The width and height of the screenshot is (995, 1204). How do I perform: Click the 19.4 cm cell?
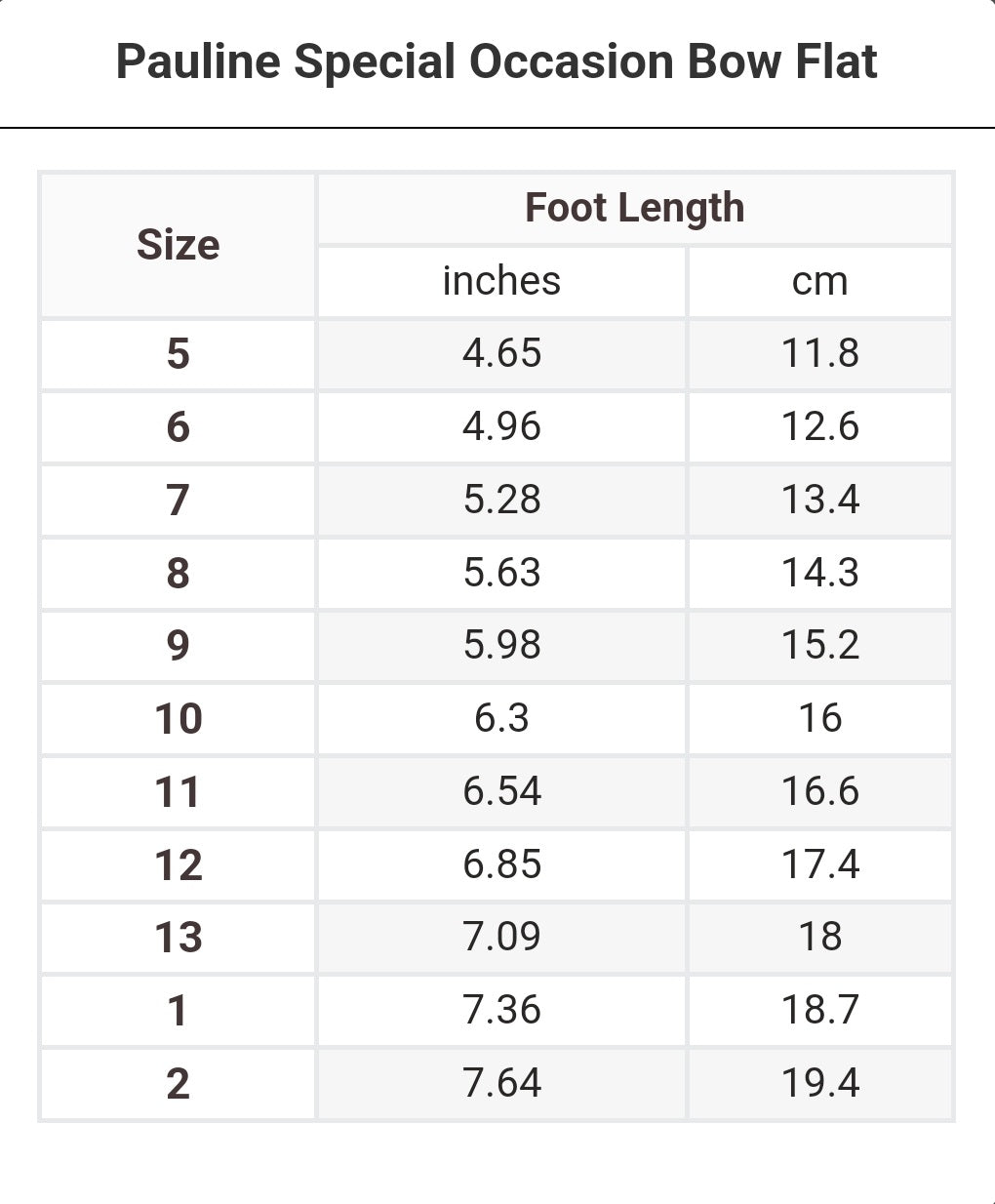tap(819, 1083)
